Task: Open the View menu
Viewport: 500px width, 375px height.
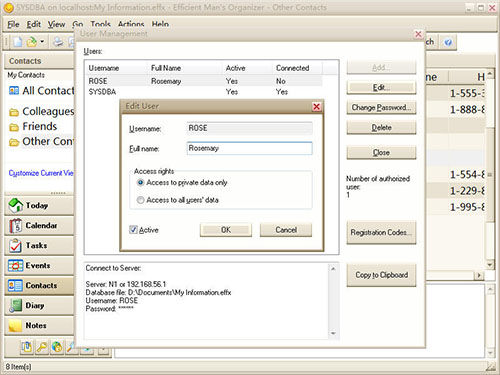Action: tap(56, 24)
